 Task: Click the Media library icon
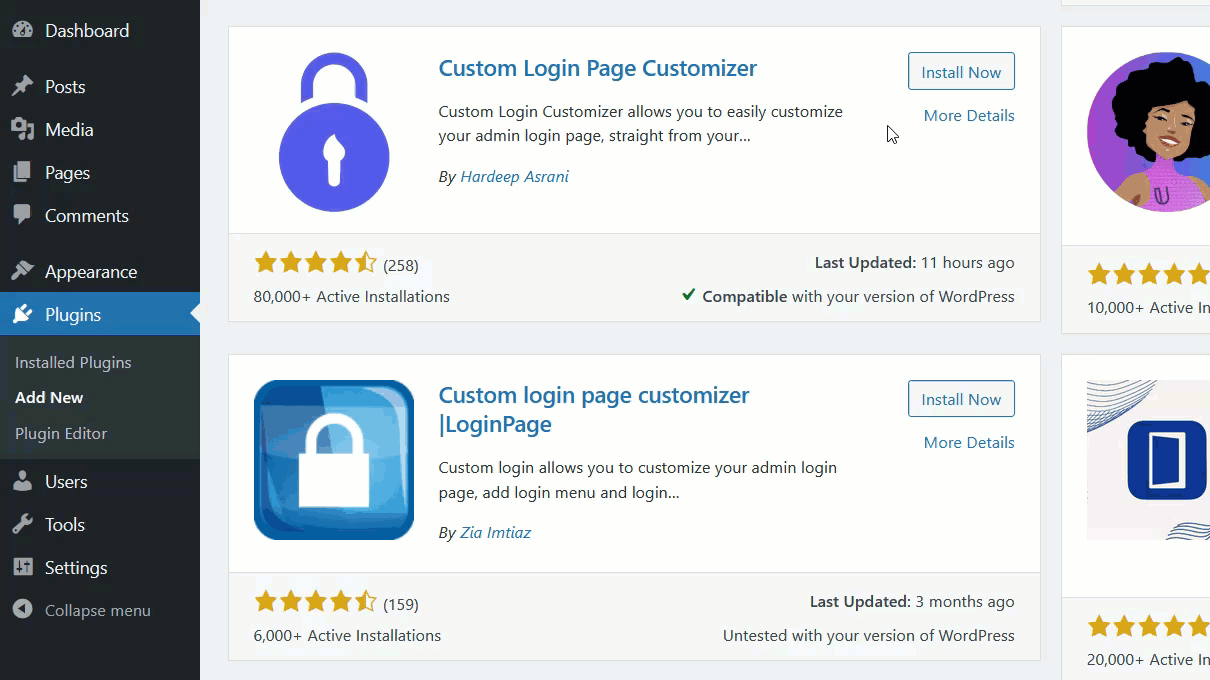pyautogui.click(x=22, y=130)
